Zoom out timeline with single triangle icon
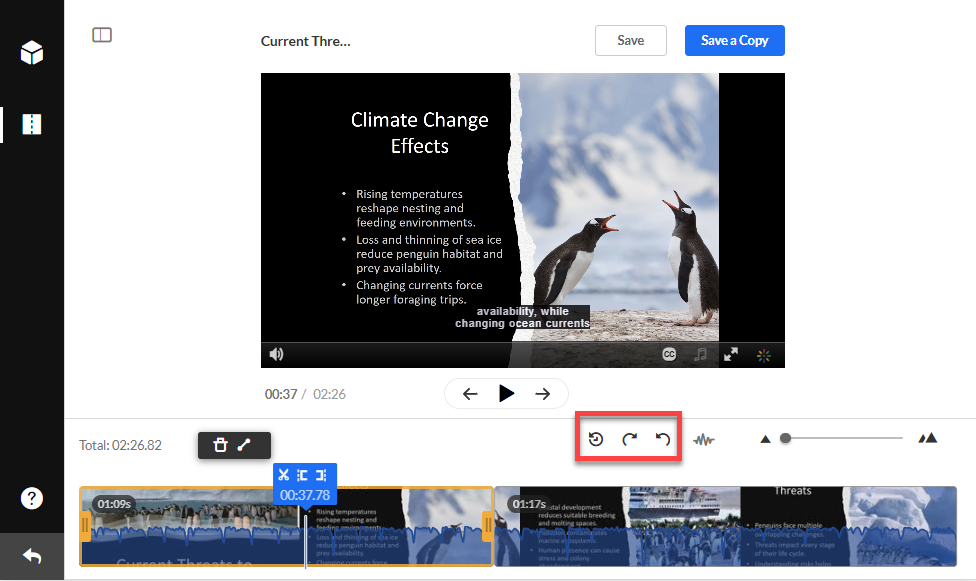The width and height of the screenshot is (976, 581). click(x=766, y=439)
